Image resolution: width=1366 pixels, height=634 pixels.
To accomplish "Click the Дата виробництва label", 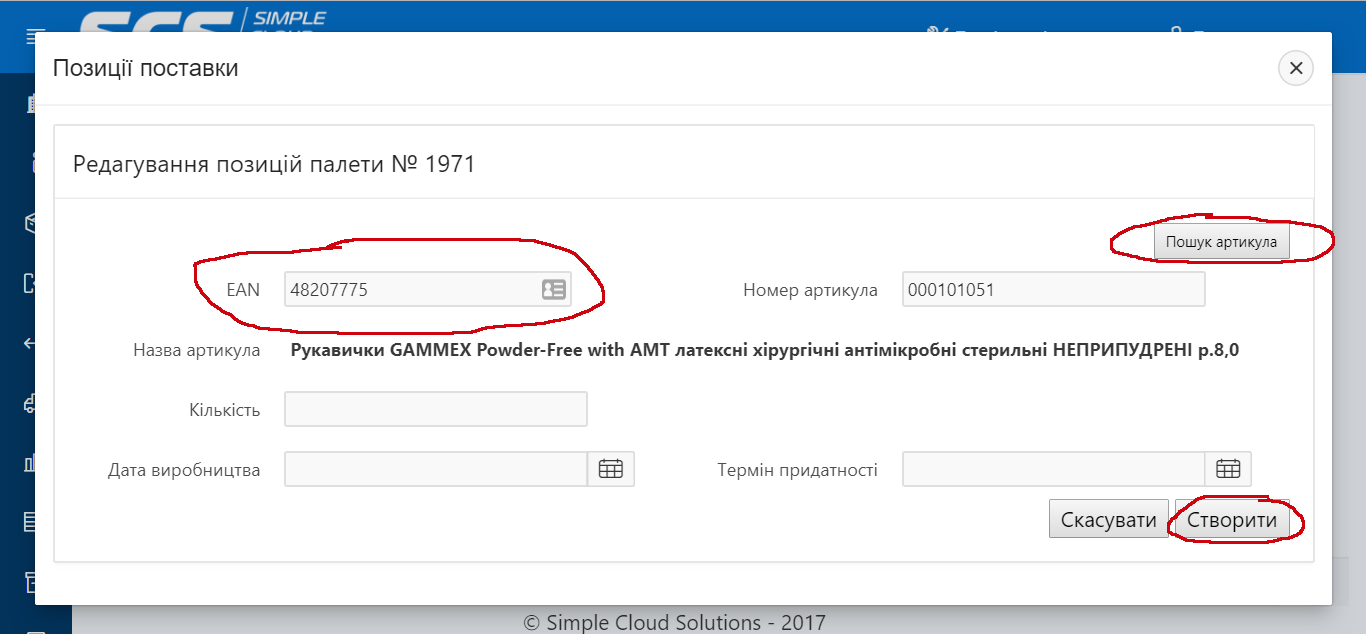I will [184, 470].
